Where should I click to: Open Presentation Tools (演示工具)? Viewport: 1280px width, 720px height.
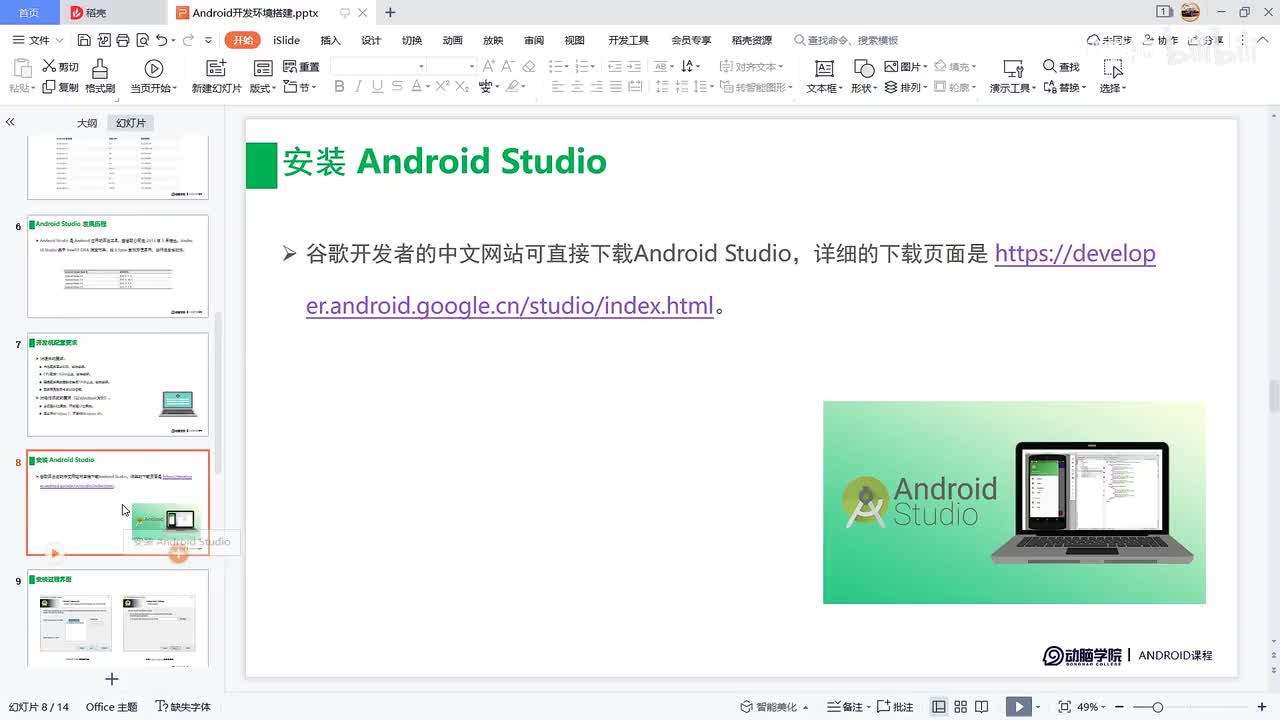point(1013,76)
